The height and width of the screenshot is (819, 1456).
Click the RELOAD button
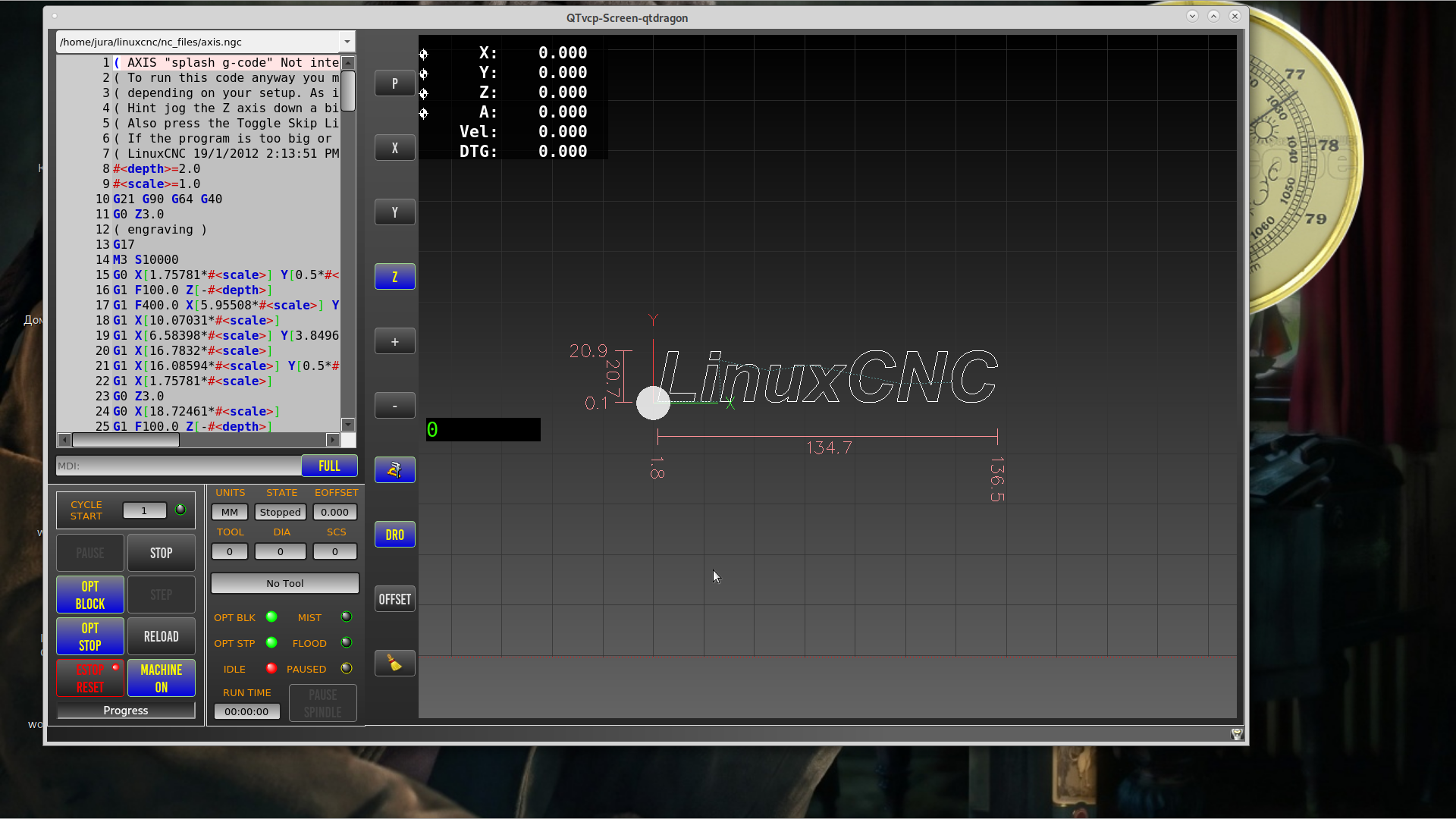[x=161, y=636]
